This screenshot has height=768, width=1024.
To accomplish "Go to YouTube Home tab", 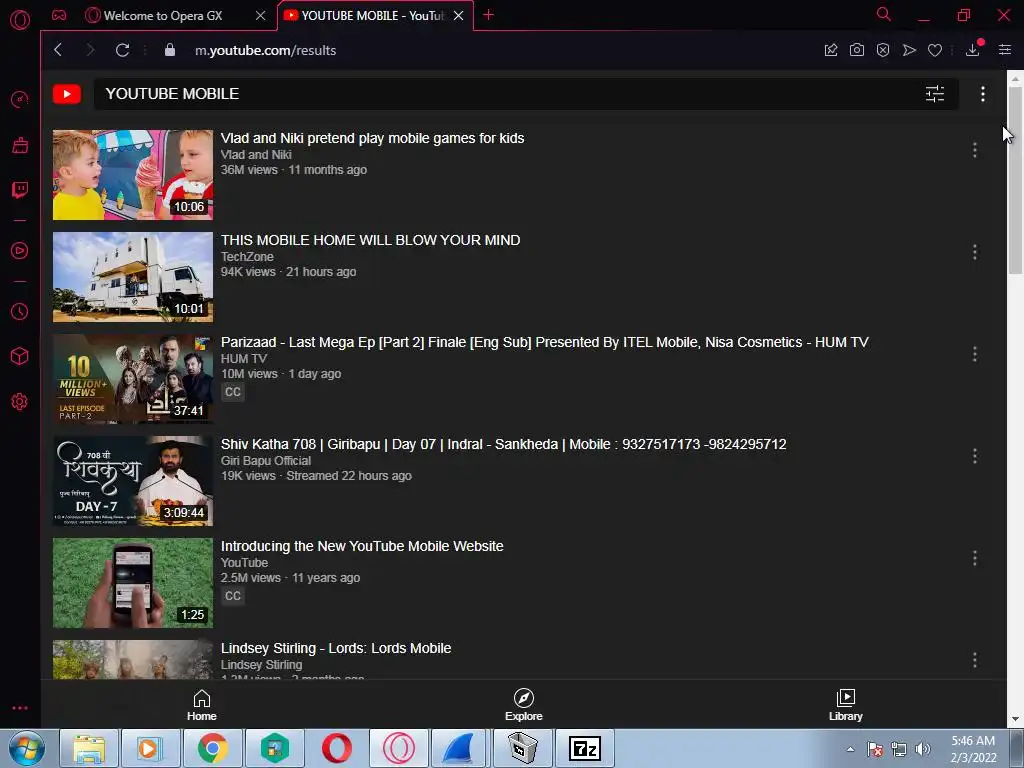I will point(202,705).
